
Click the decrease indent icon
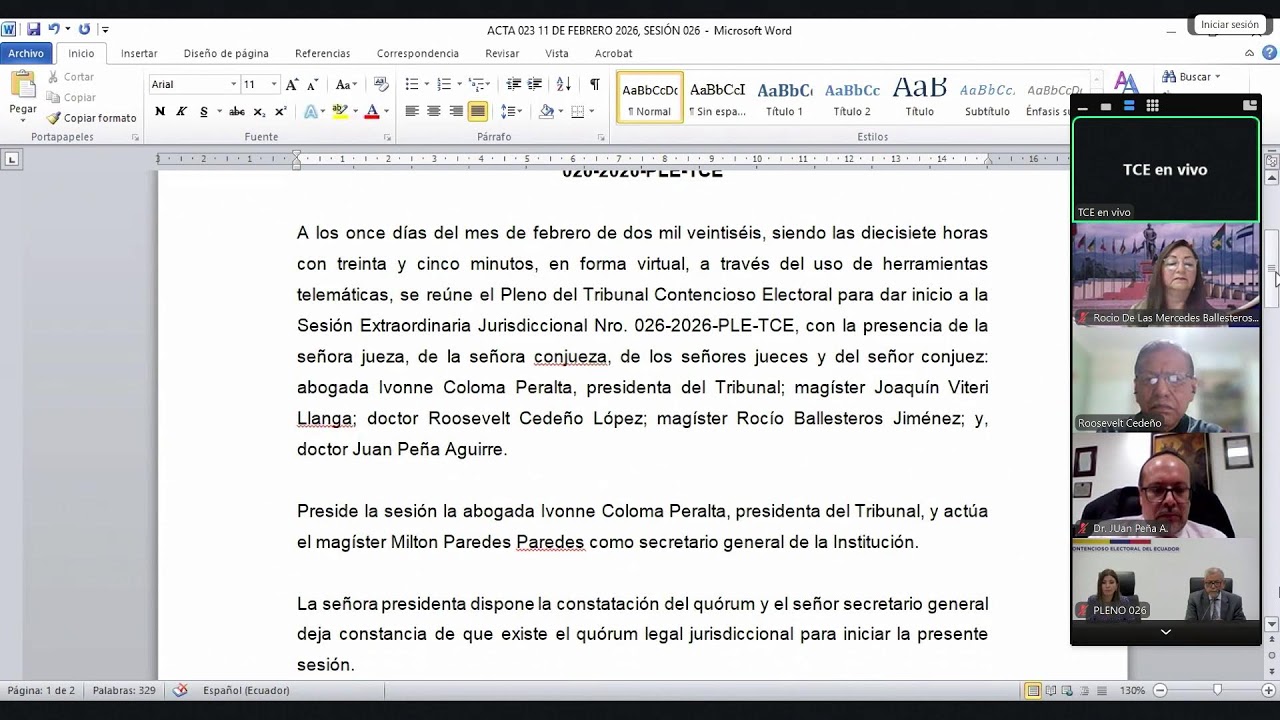coord(514,85)
